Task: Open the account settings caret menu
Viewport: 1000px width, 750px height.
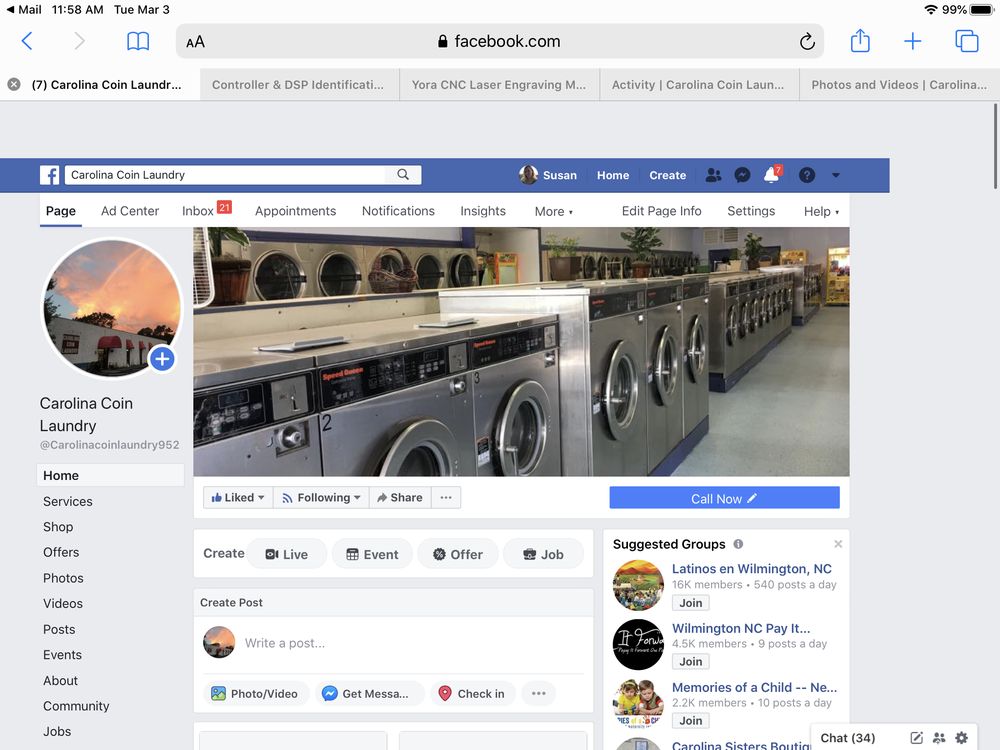Action: tap(836, 175)
